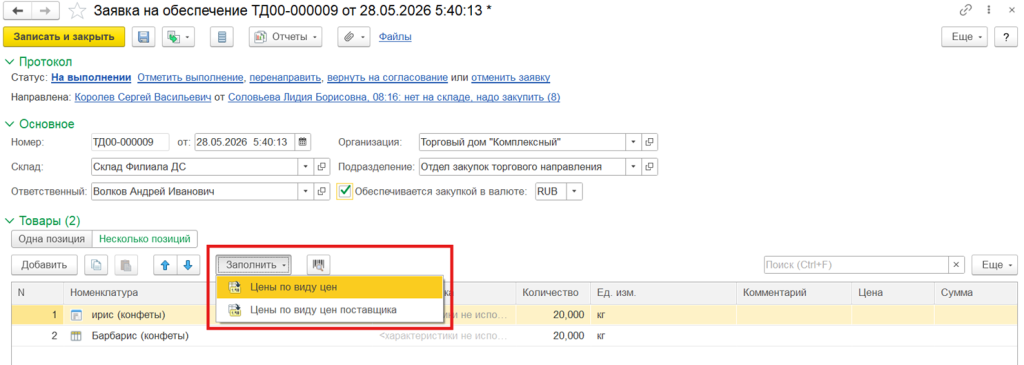Click the Цена column header
1024x365 pixels.
point(892,293)
